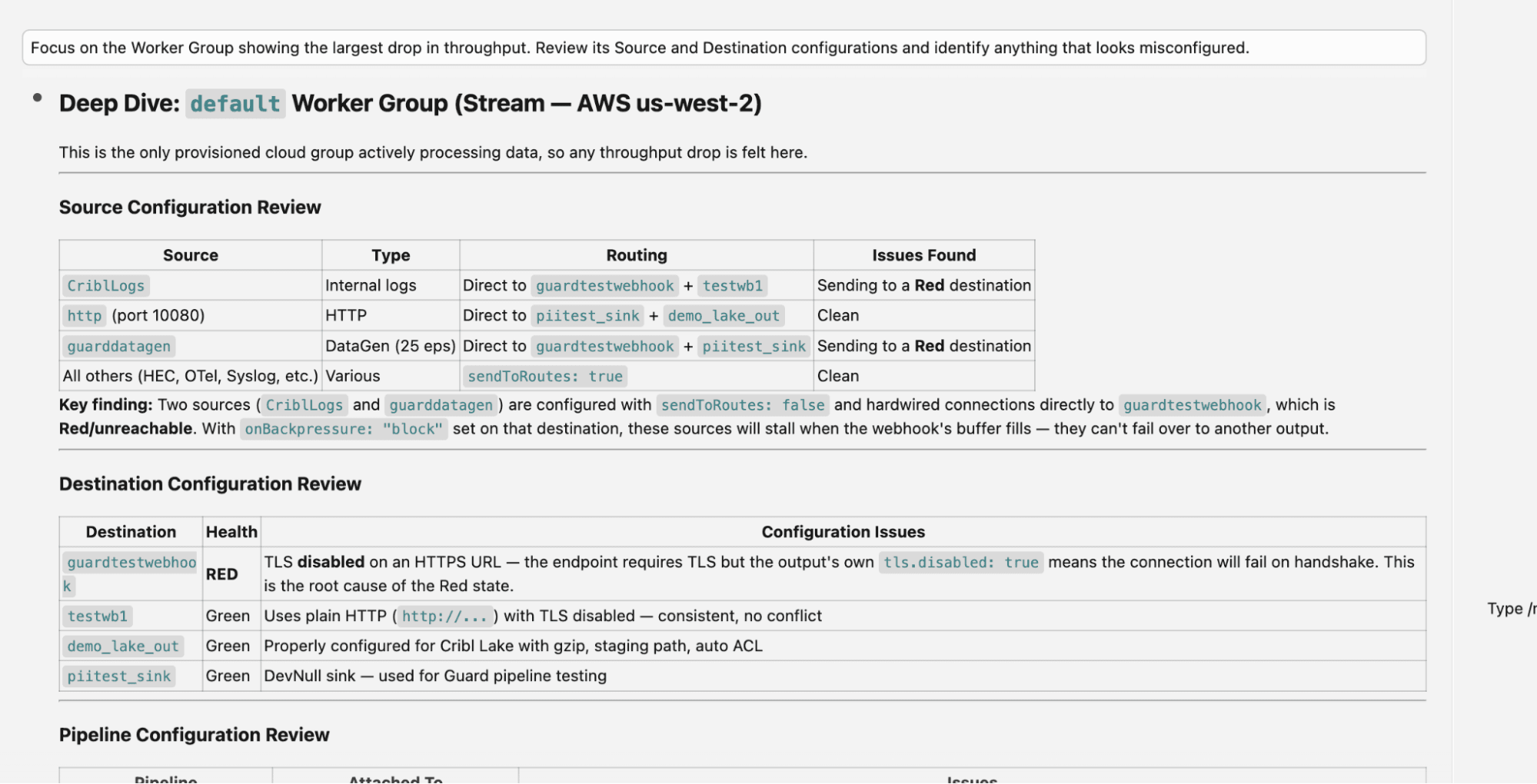Click 'piitest_sink' in the http routing cell
This screenshot has width=1537, height=784.
tap(587, 316)
